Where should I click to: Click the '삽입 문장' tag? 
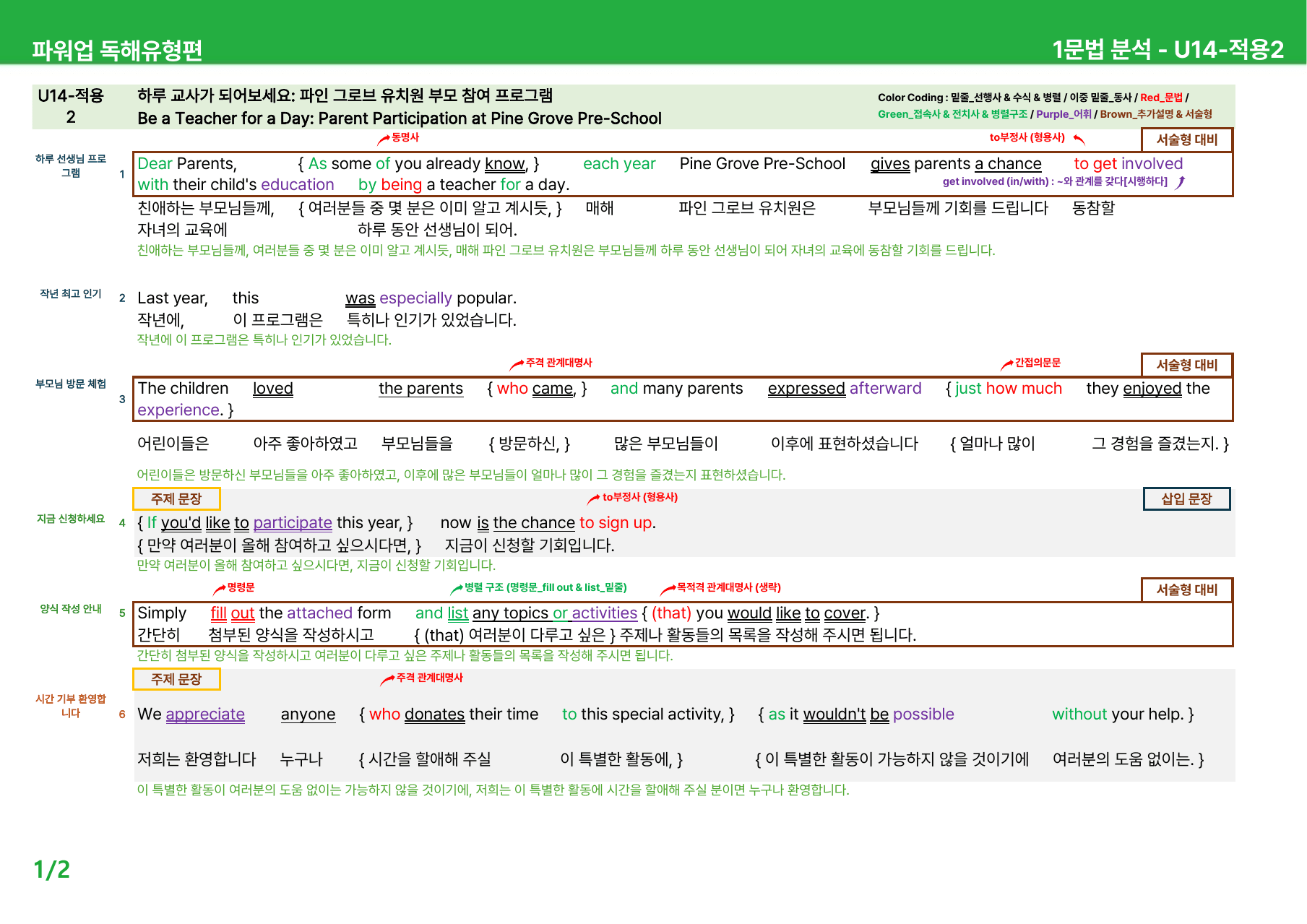pos(1186,498)
